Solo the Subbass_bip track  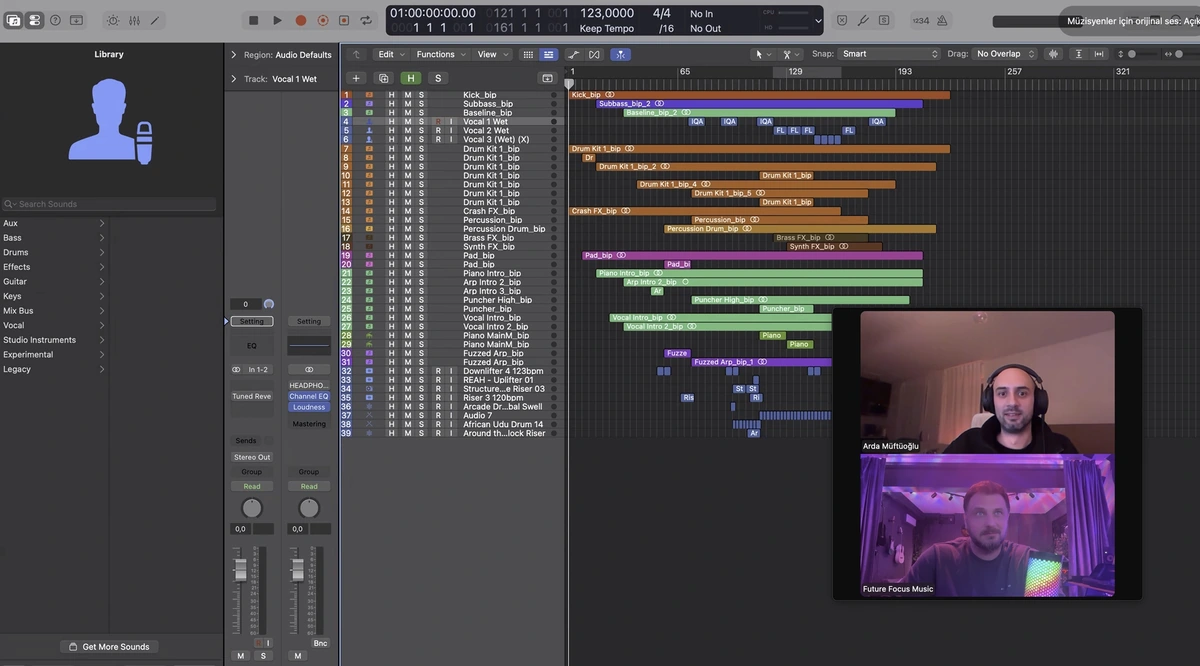pyautogui.click(x=421, y=104)
